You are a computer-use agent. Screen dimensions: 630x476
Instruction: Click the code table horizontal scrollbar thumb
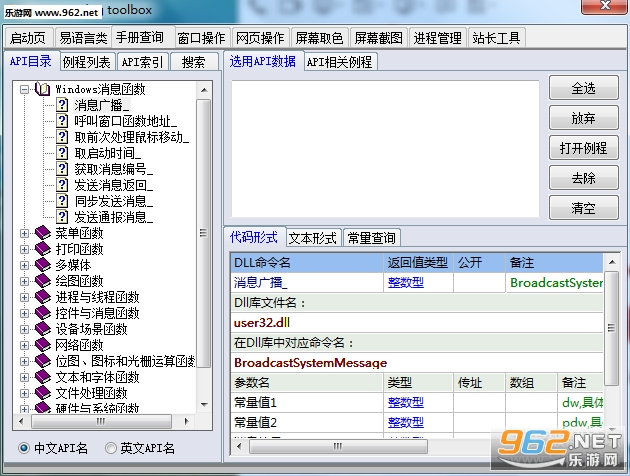pos(338,446)
